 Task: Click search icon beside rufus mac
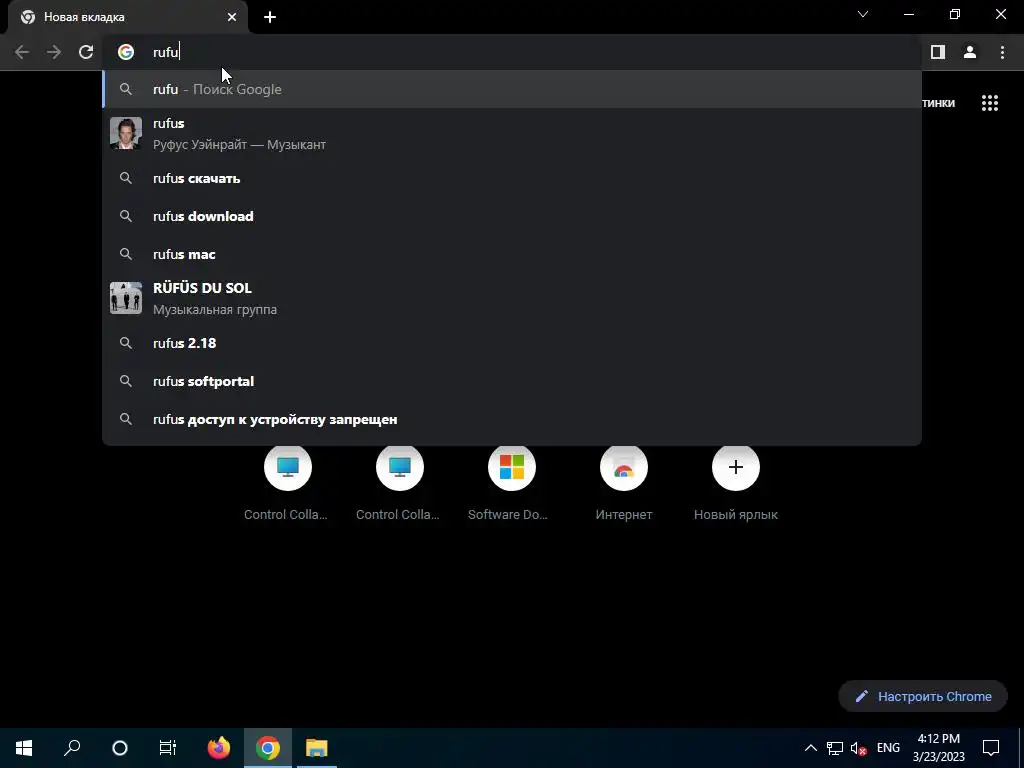126,254
